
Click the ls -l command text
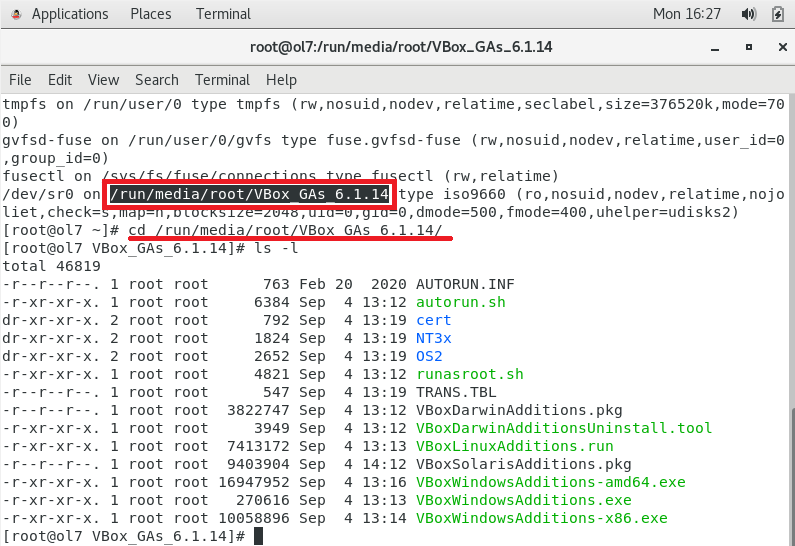click(276, 248)
